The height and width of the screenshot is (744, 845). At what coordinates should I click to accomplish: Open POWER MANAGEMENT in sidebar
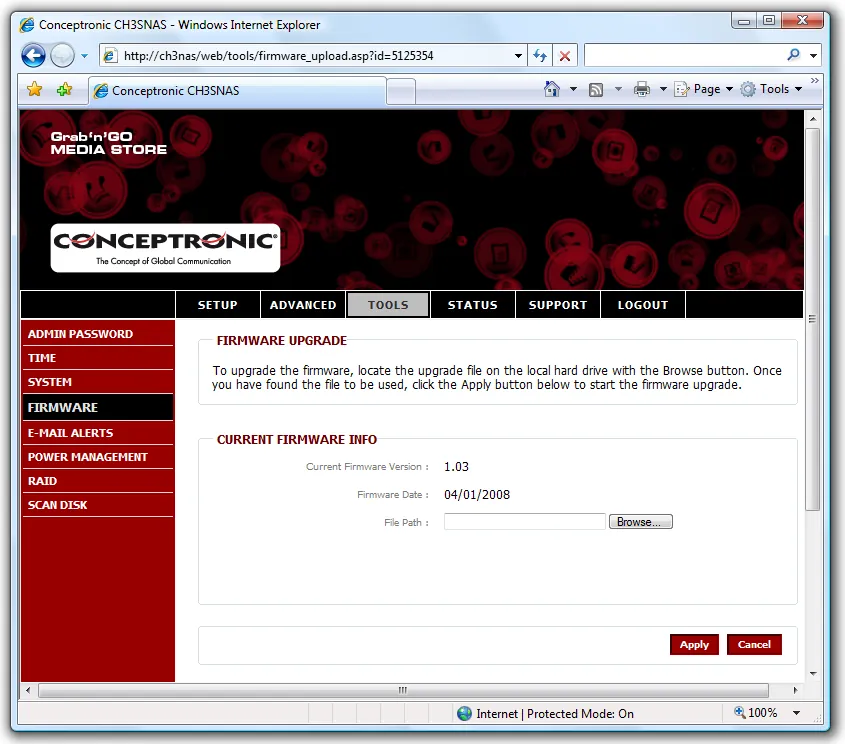[98, 457]
